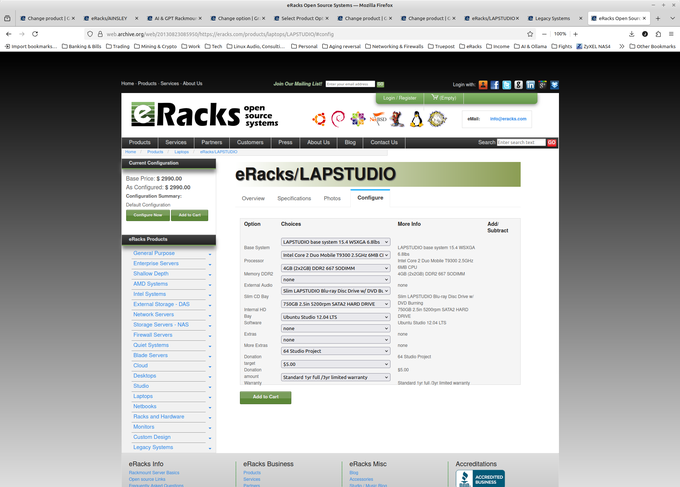
Task: Open a new browser tab
Action: tap(658, 18)
